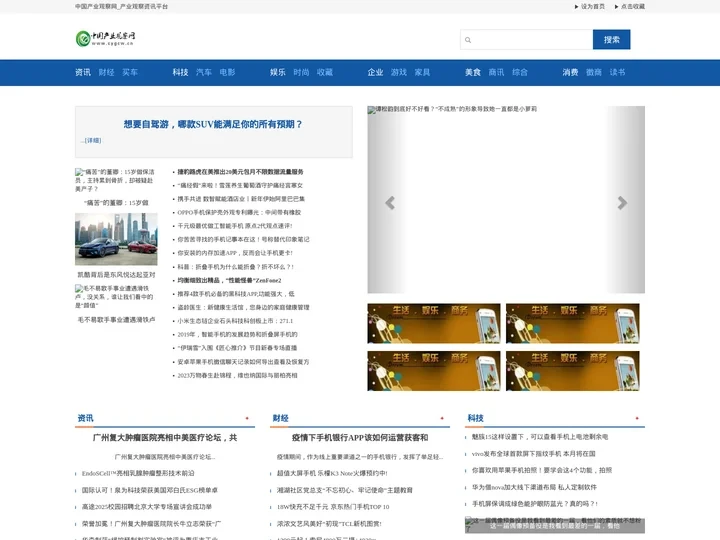This screenshot has width=720, height=540.
Task: Open article 华为借nova加大线下渠道布局
Action: pos(534,487)
